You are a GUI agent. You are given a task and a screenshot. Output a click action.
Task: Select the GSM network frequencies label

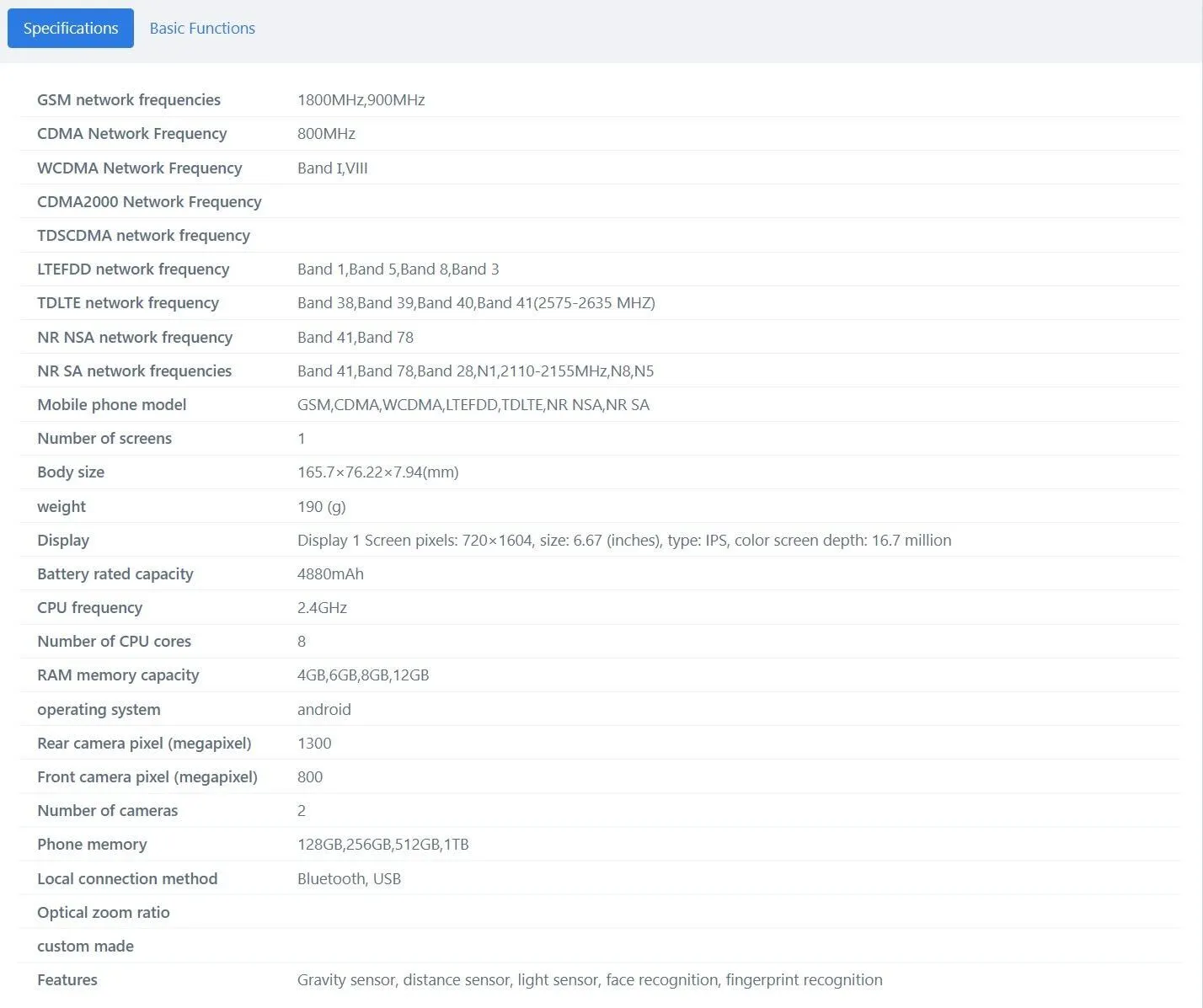tap(129, 99)
